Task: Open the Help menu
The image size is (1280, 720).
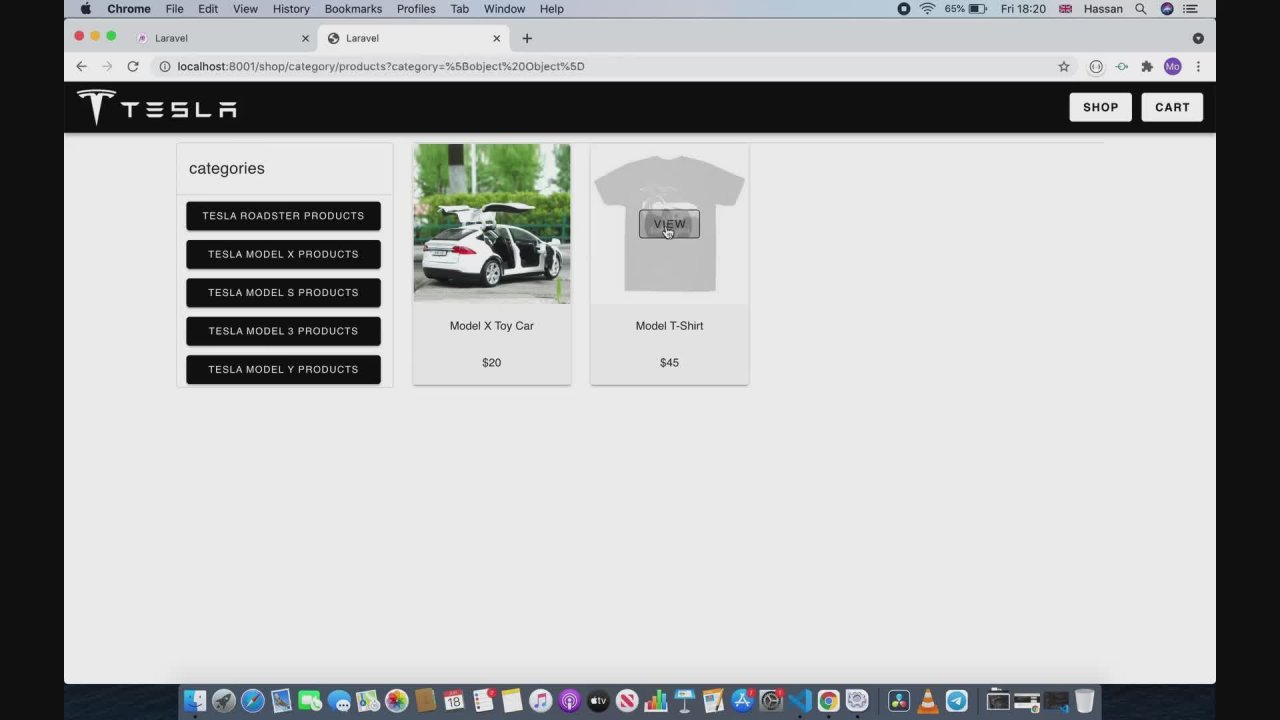Action: point(552,9)
